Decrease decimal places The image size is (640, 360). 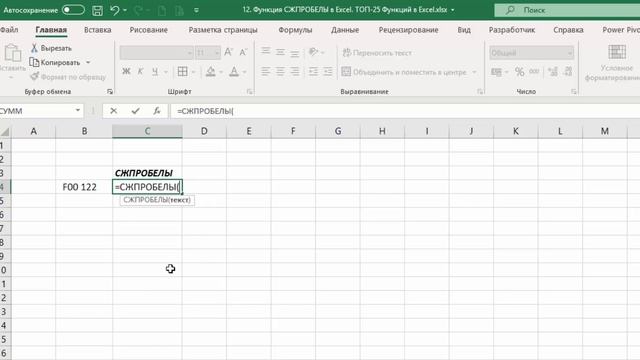pyautogui.click(x=568, y=72)
